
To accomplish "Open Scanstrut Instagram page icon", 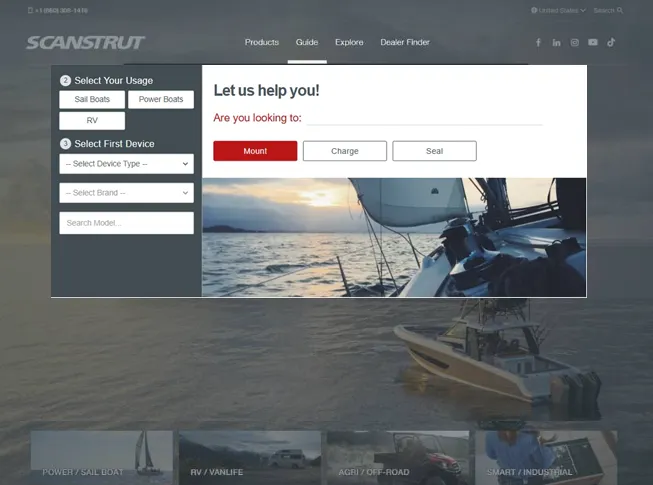I will [x=575, y=43].
